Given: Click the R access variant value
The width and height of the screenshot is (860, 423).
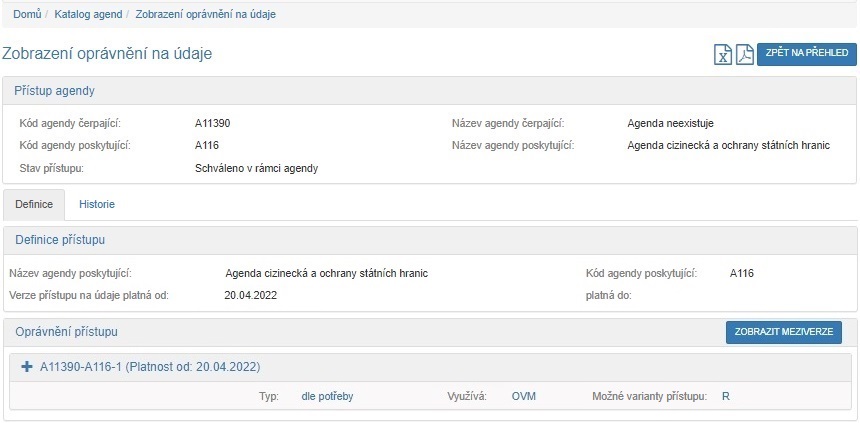Looking at the screenshot, I should (726, 396).
